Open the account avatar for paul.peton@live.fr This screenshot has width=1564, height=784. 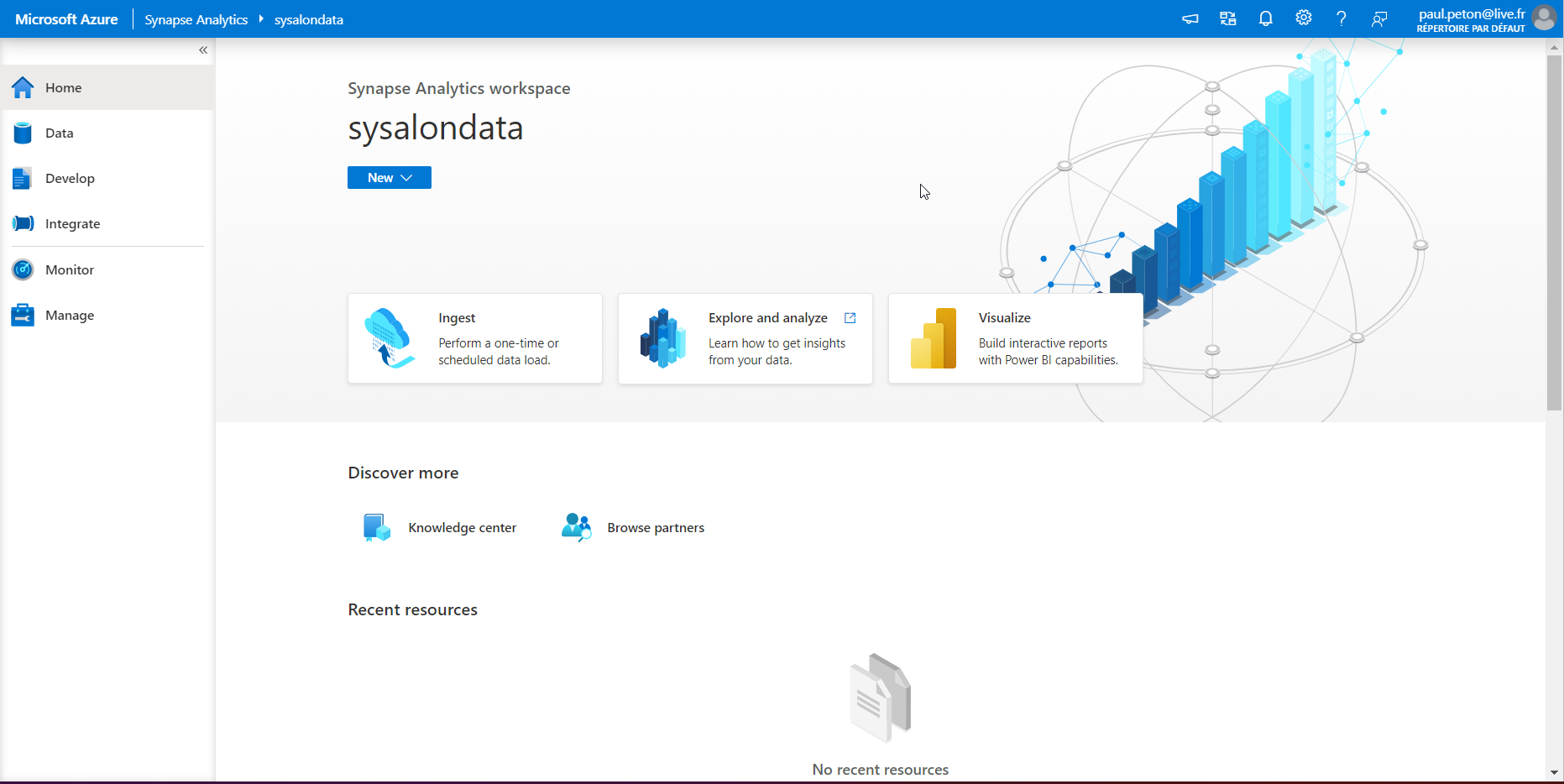(1545, 18)
